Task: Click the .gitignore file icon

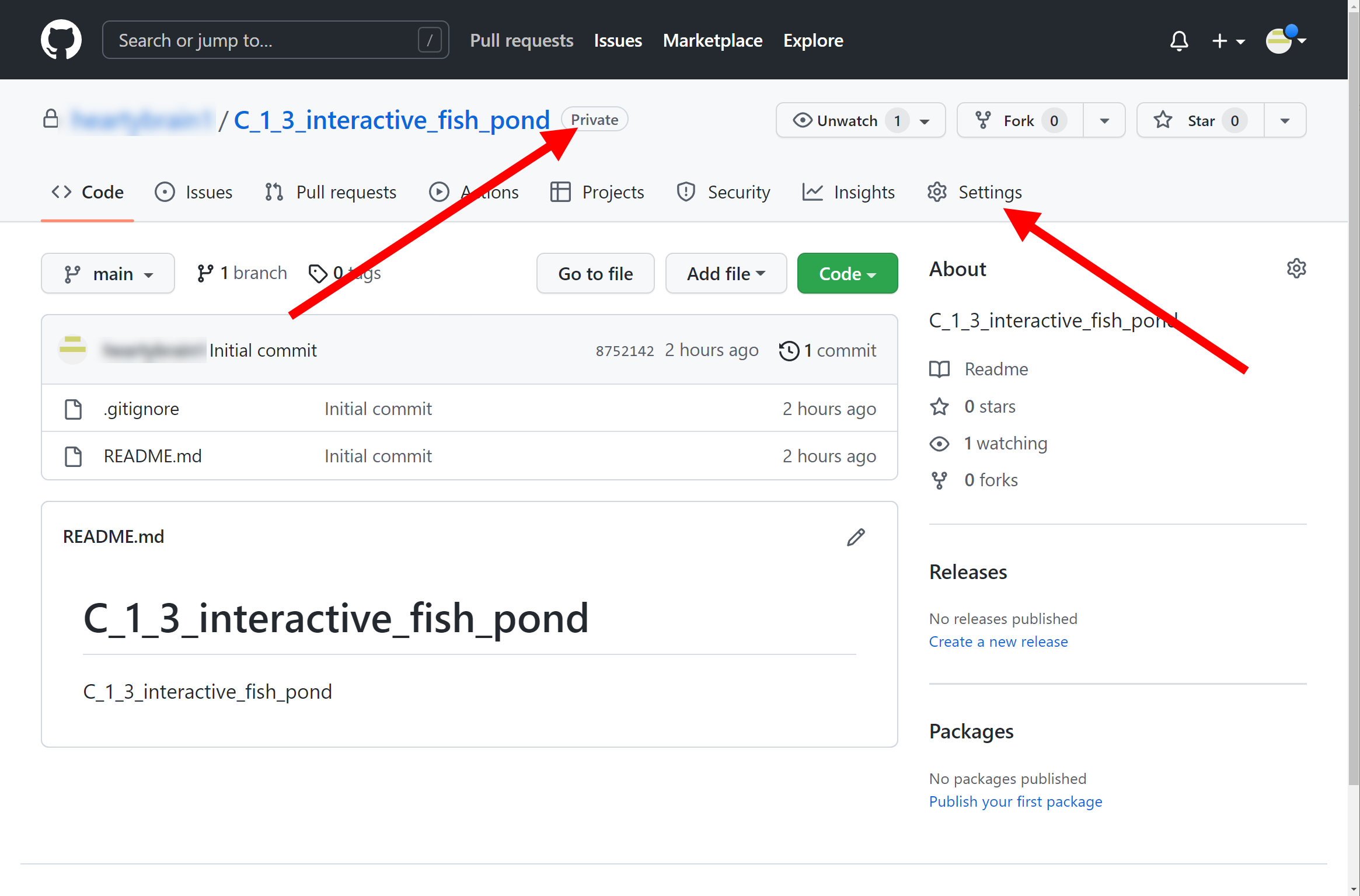Action: click(73, 409)
